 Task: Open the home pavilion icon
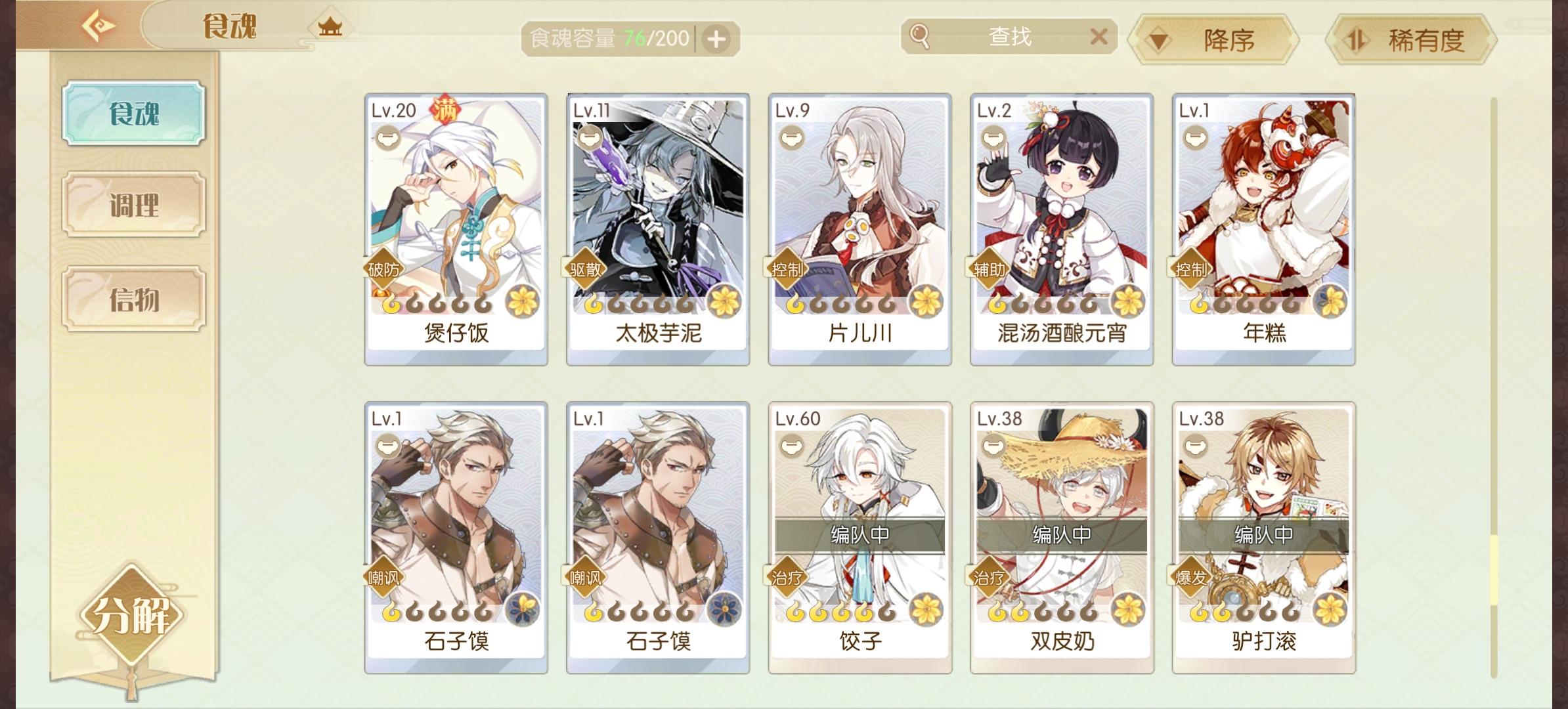[x=330, y=27]
